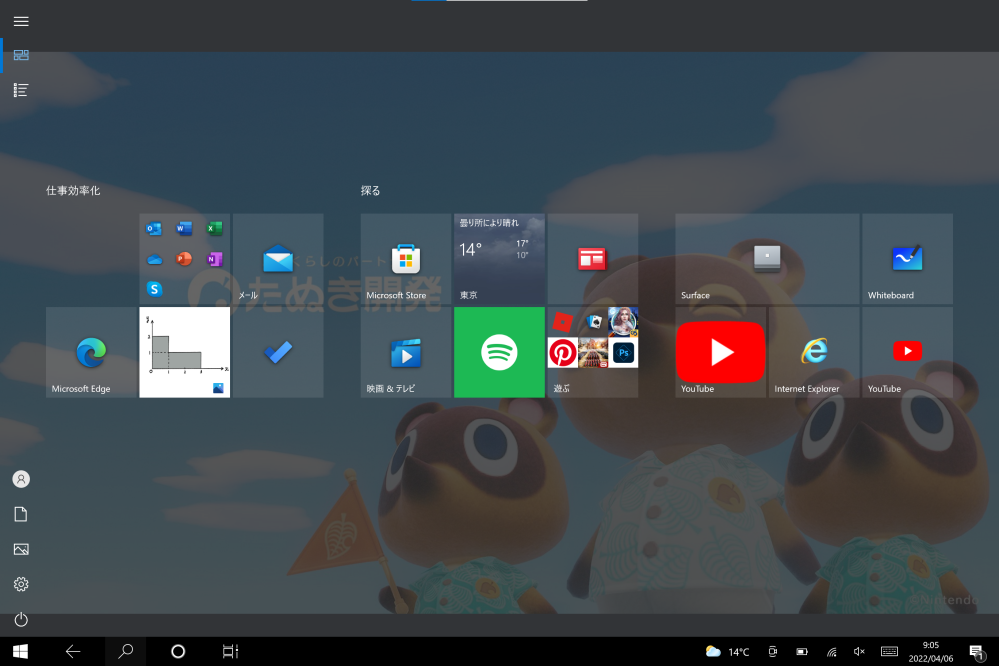Launch Spotify from the green tile

pyautogui.click(x=499, y=352)
